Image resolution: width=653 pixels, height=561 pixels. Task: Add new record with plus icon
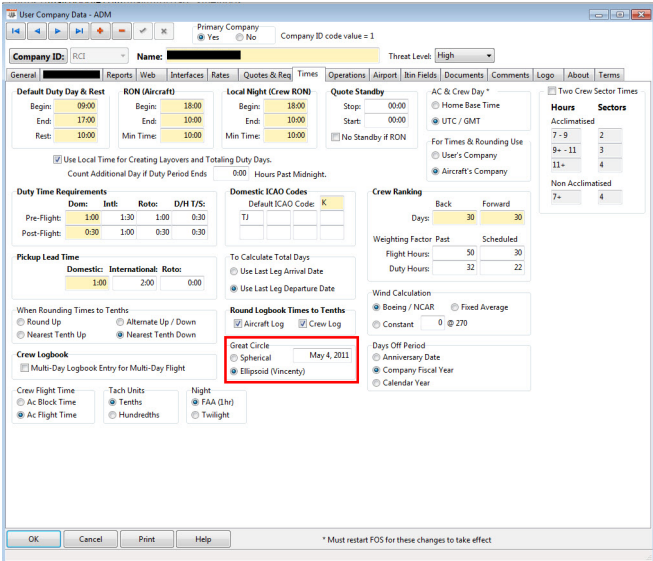(100, 31)
